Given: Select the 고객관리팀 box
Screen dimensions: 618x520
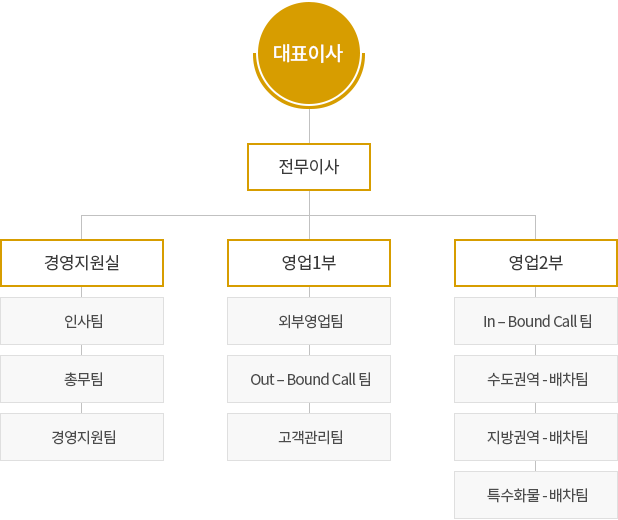Looking at the screenshot, I should pos(309,437).
